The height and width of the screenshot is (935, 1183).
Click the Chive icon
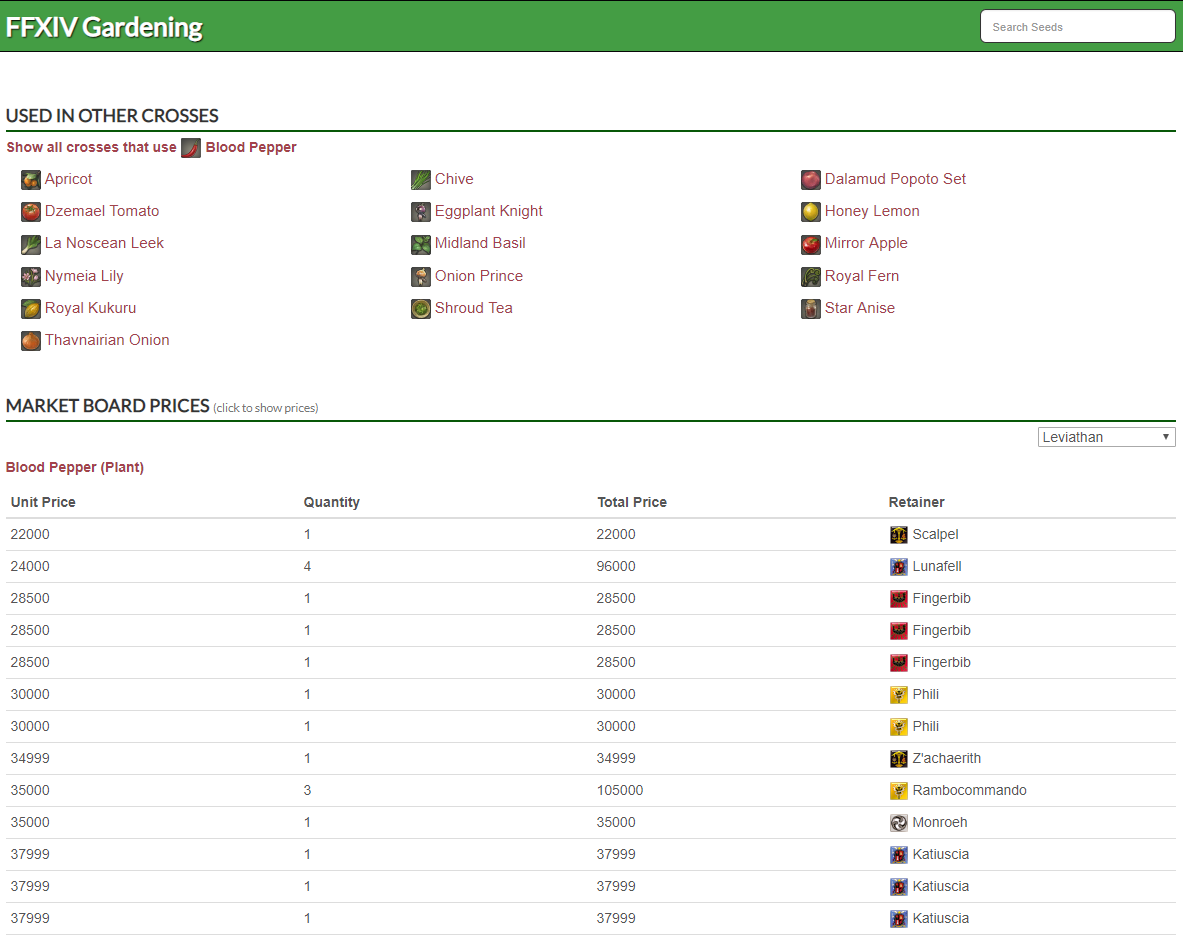point(421,180)
